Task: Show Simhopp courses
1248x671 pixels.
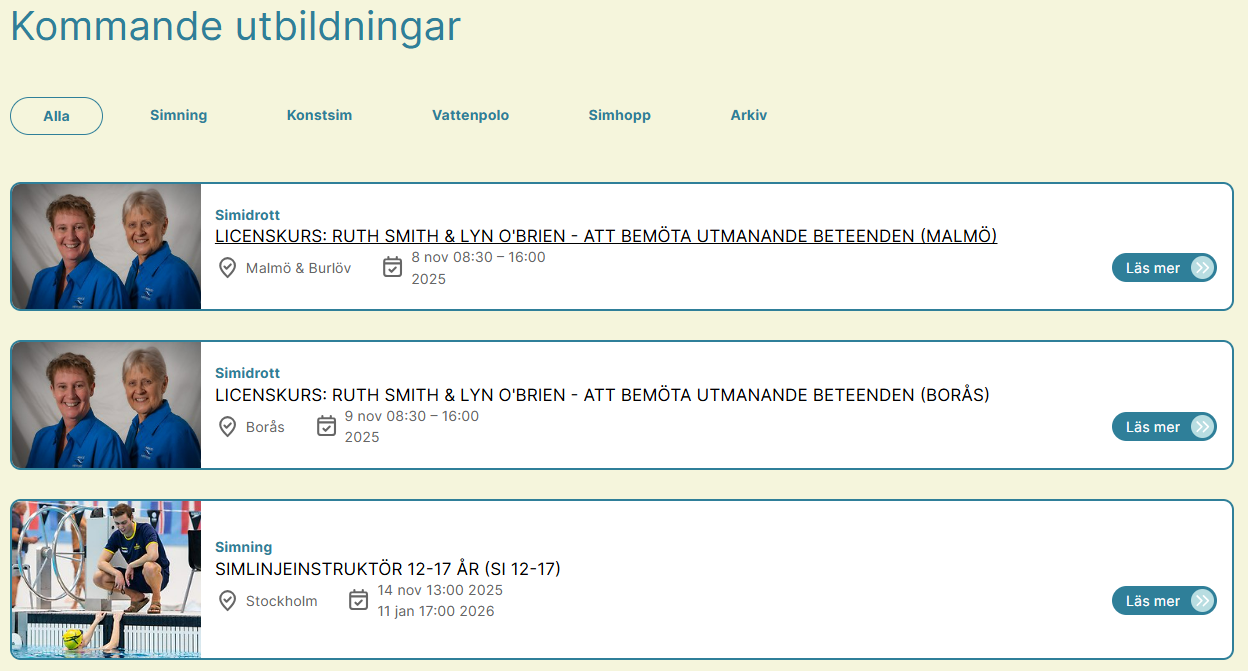Action: pos(620,115)
